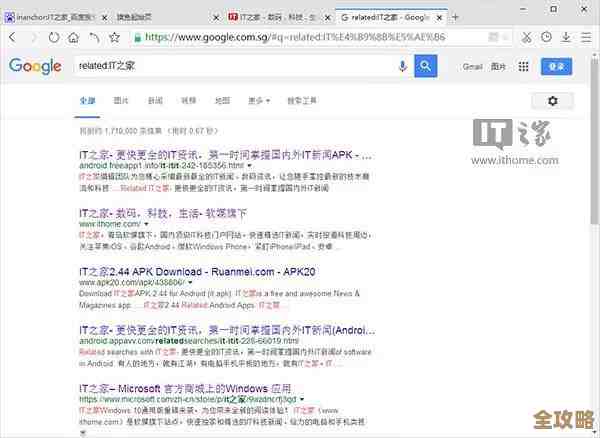The height and width of the screenshot is (438, 600).
Task: Expand arrow next to android.freeappt.info URL
Action: pos(249,166)
